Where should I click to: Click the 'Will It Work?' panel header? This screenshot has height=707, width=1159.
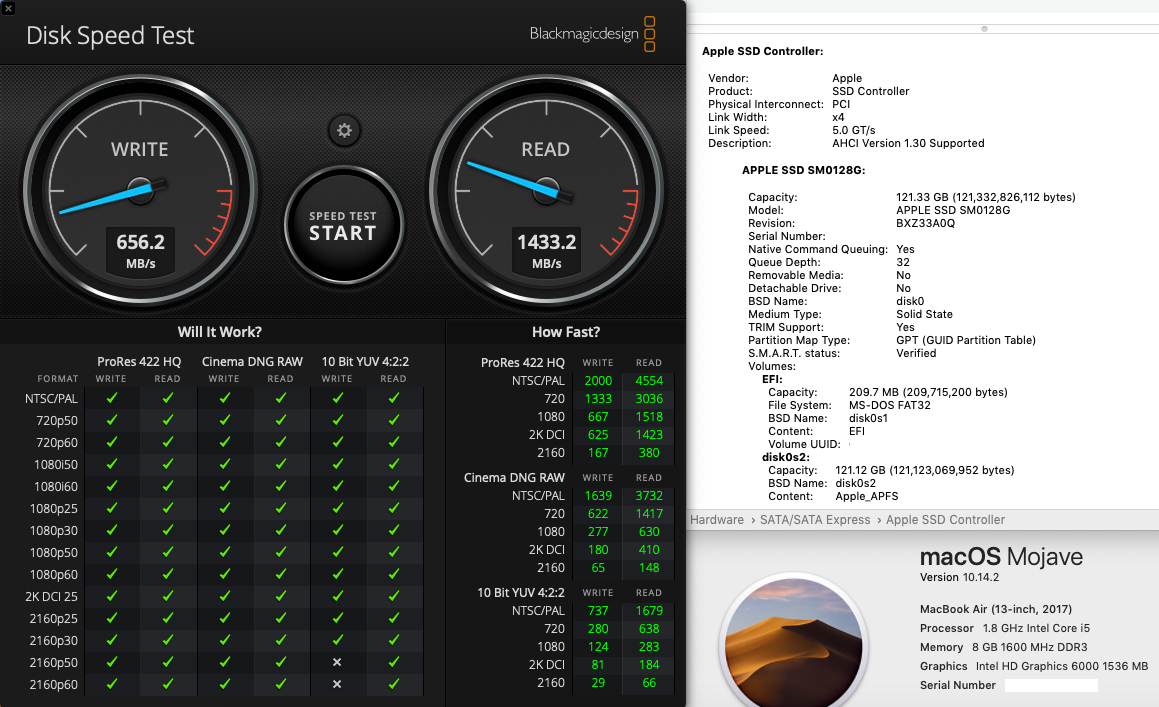click(x=219, y=330)
